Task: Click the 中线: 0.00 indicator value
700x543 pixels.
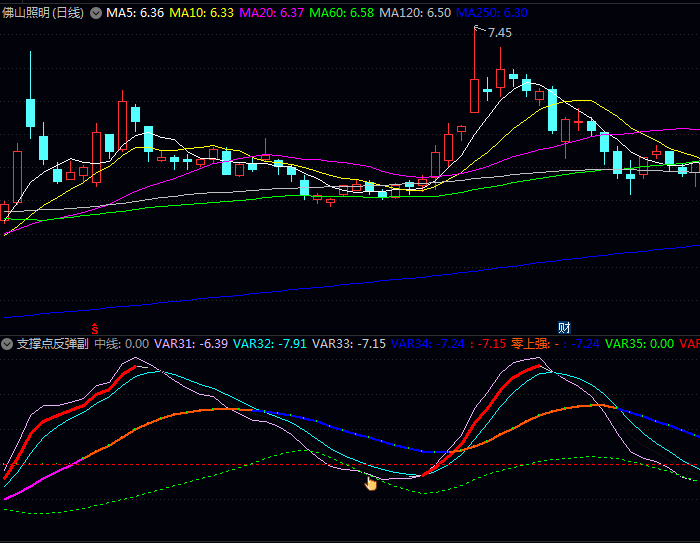Action: [121, 343]
